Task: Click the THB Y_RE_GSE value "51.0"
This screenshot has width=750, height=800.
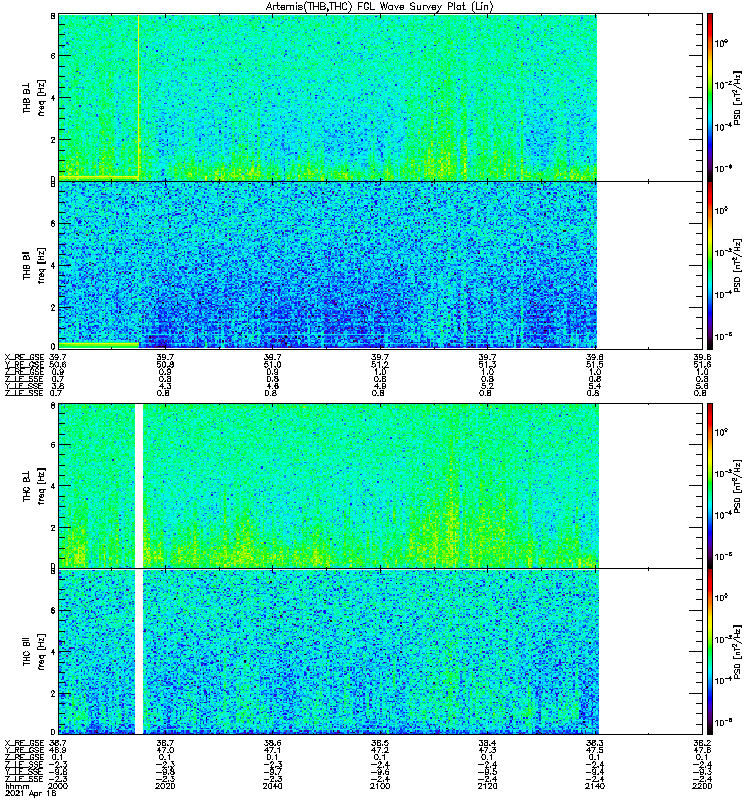Action: (x=272, y=364)
